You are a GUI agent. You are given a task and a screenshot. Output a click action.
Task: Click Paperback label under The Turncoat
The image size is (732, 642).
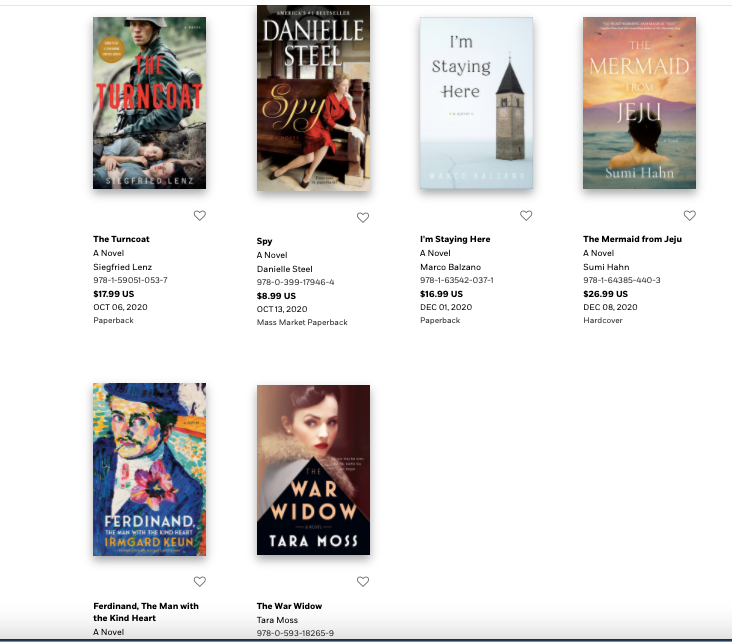(x=113, y=320)
